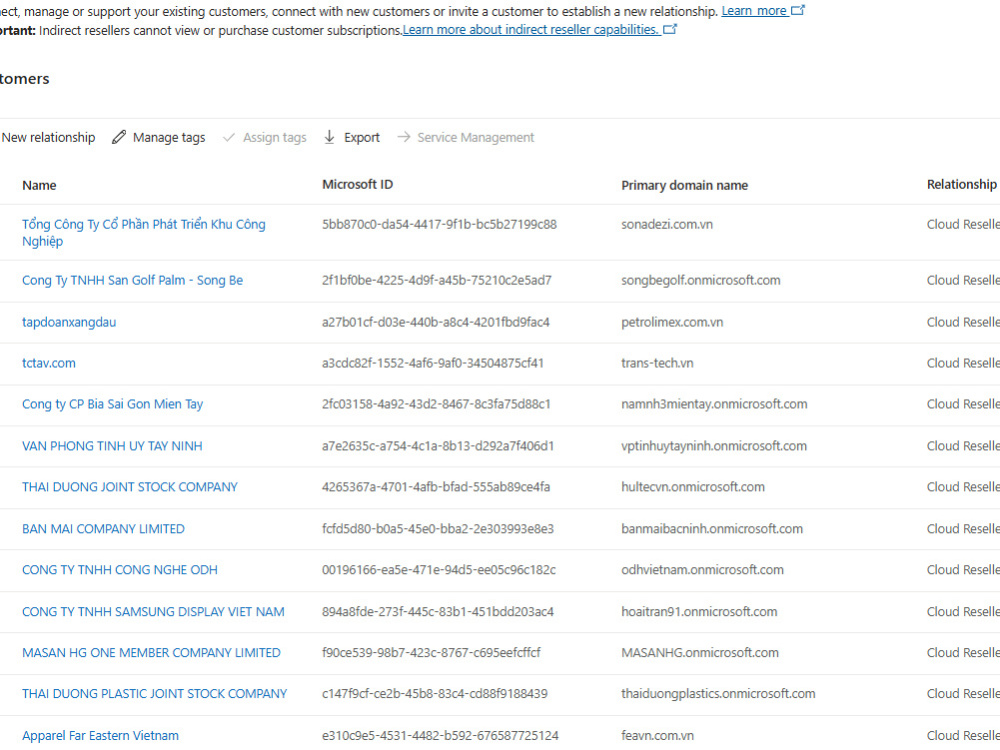The width and height of the screenshot is (1000, 750).
Task: Select Microsoft ID 4265367a-4701-4afb-bfad-555ab89ce4fa
Action: pos(436,487)
